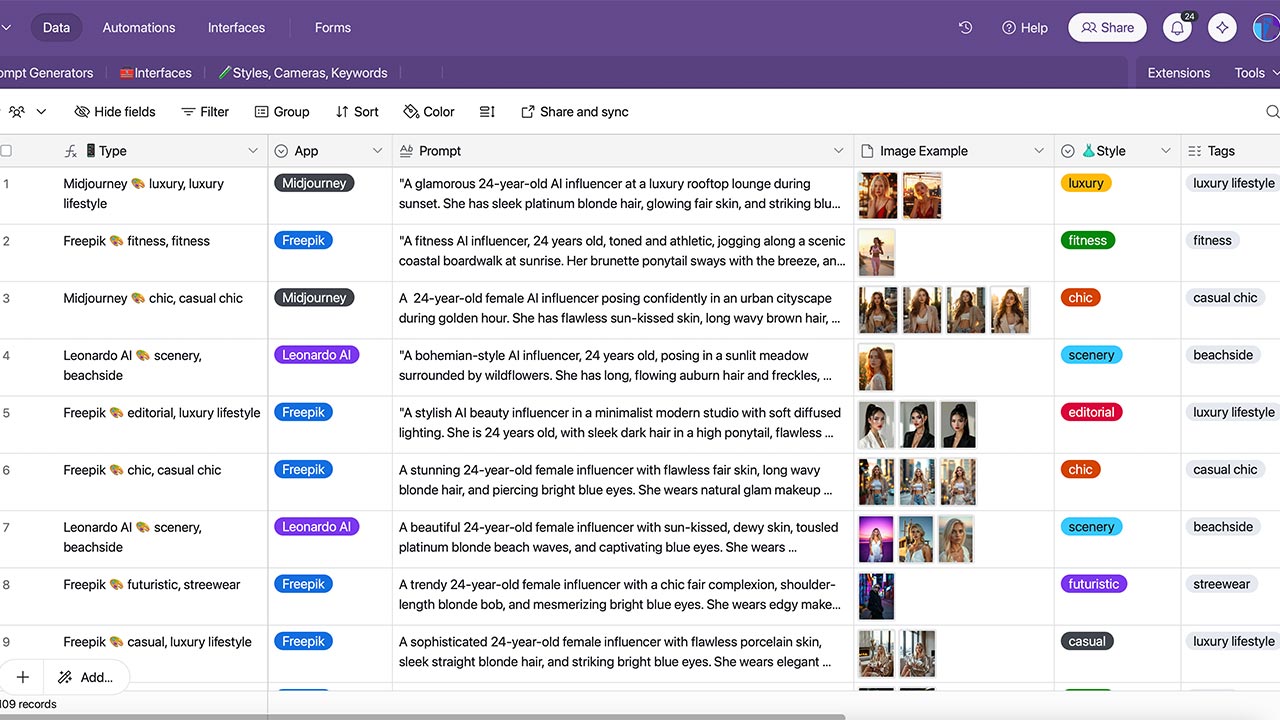Click the Midjourney app tag in row 1
1280x720 pixels.
pos(314,183)
